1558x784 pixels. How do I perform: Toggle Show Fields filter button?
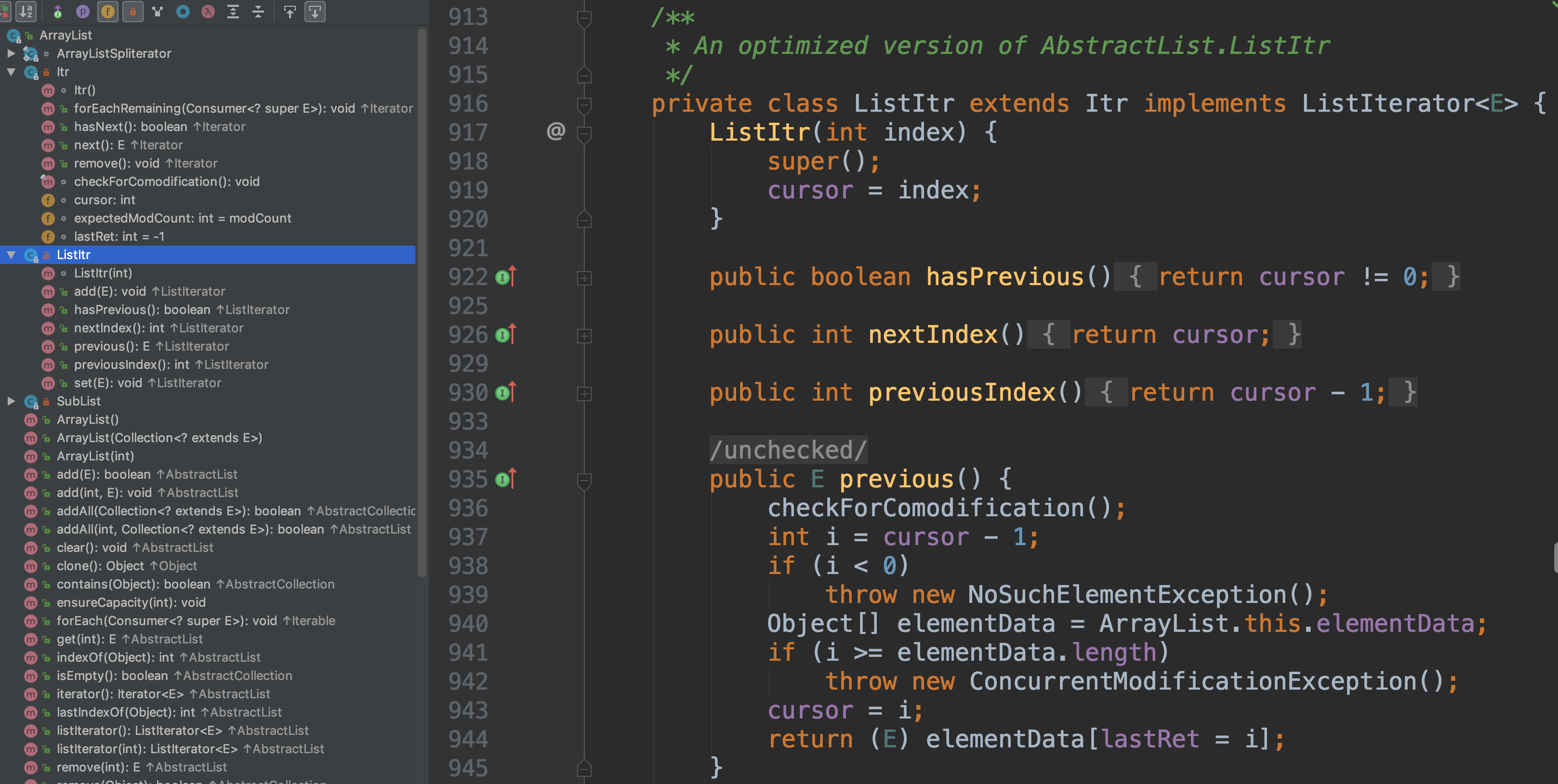click(107, 12)
